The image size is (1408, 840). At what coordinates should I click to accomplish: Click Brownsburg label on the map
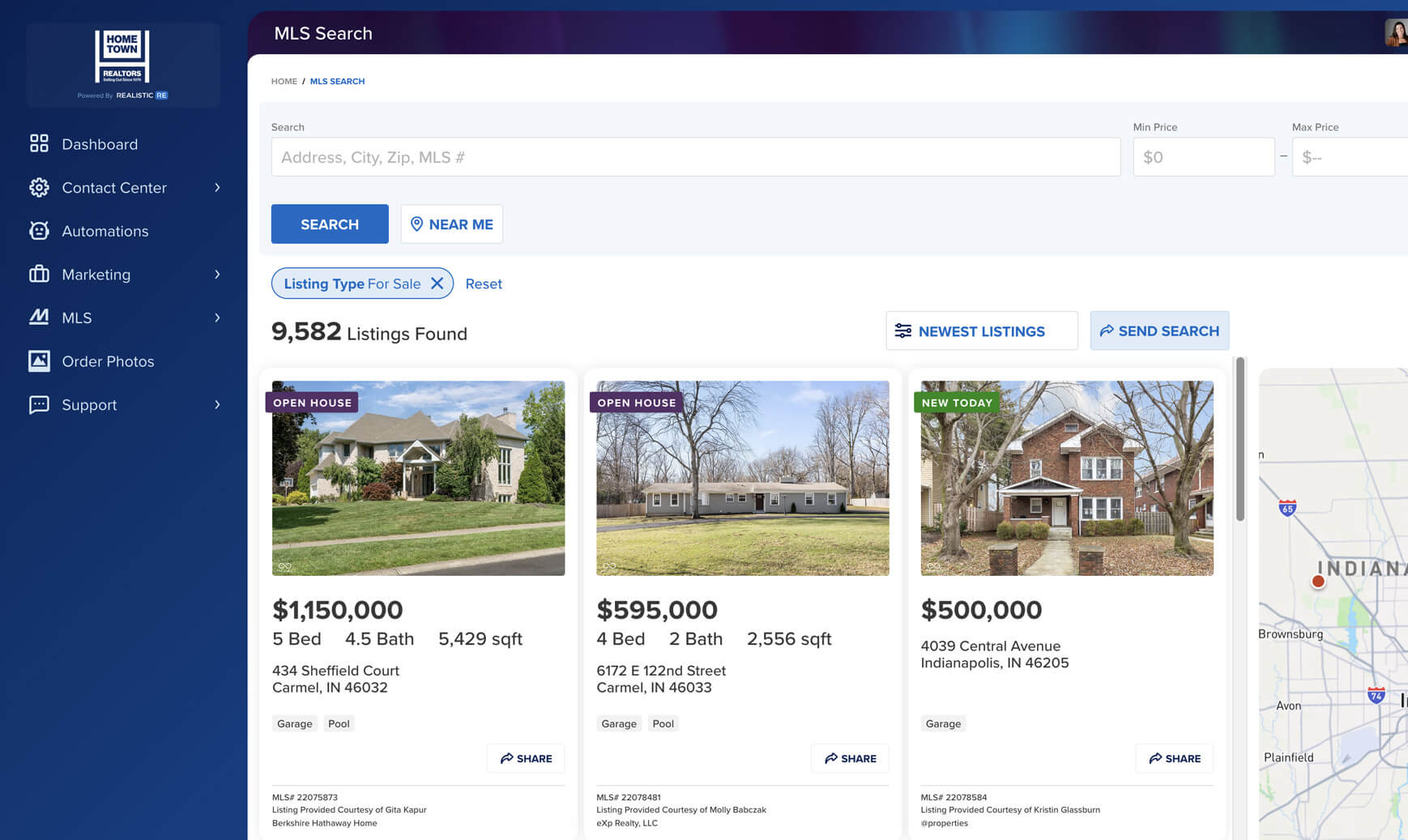tap(1291, 633)
